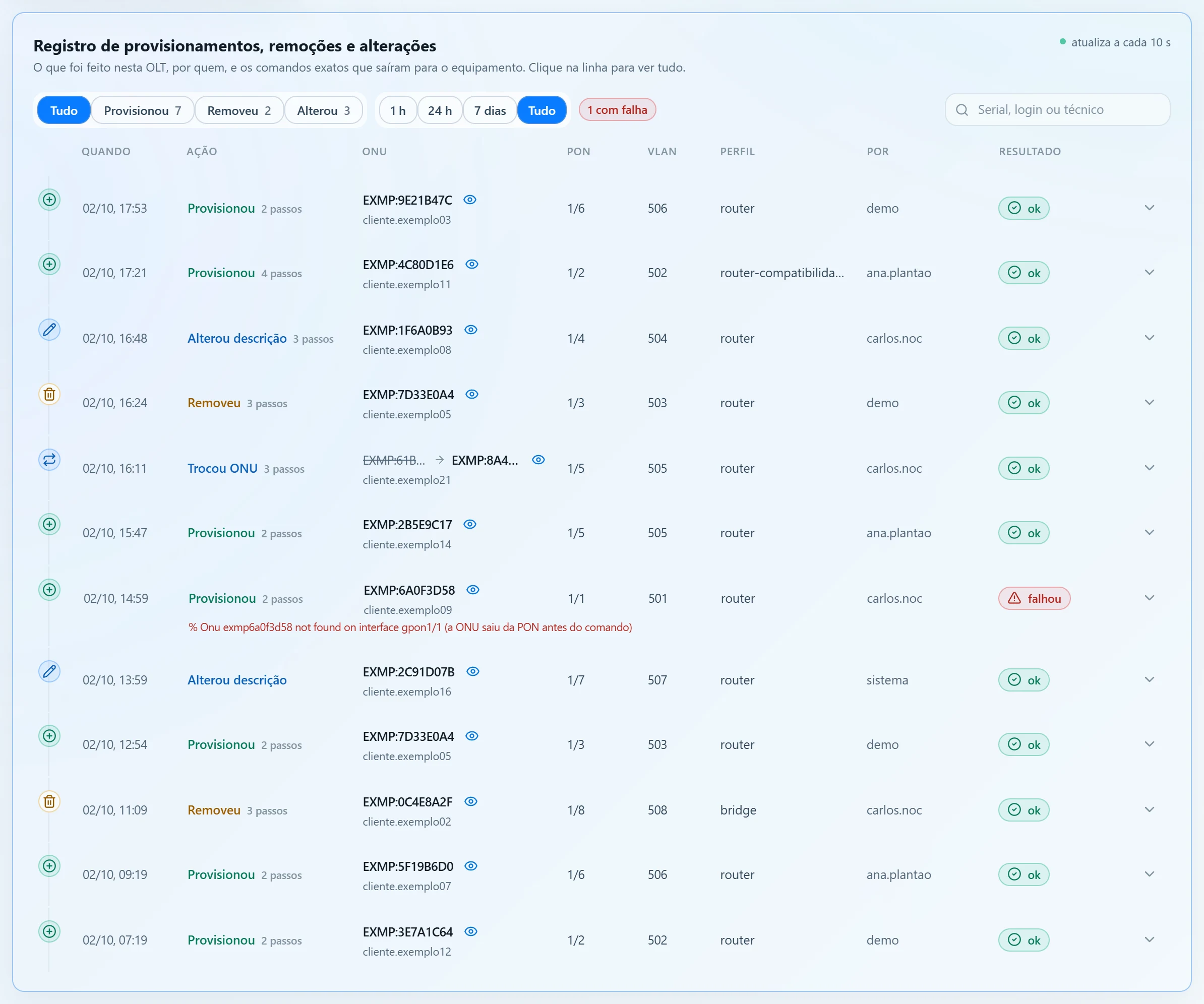Click the ok check icon for EXMP:9E21B47C
1204x1004 pixels.
(1014, 208)
